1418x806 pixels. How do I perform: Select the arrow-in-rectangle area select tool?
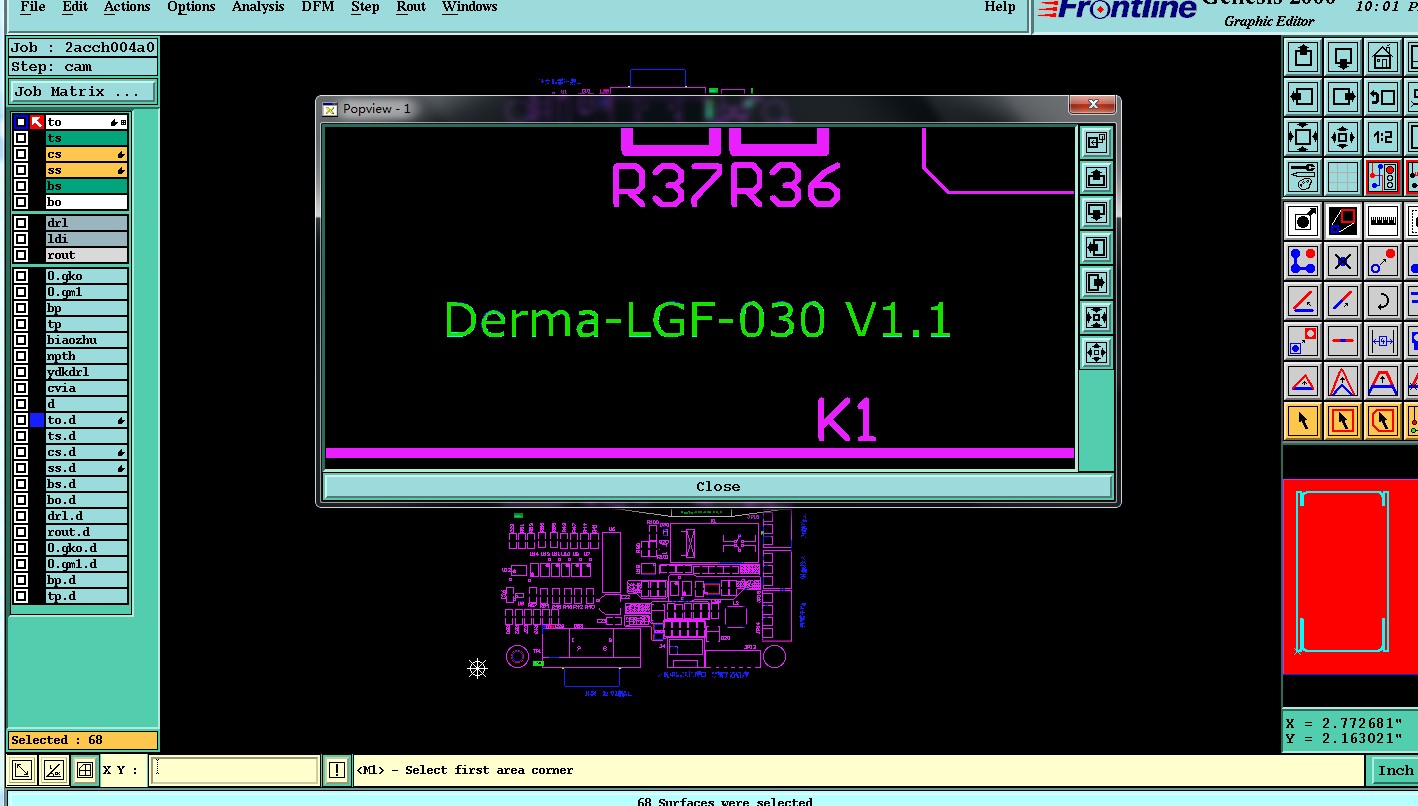tap(1343, 421)
